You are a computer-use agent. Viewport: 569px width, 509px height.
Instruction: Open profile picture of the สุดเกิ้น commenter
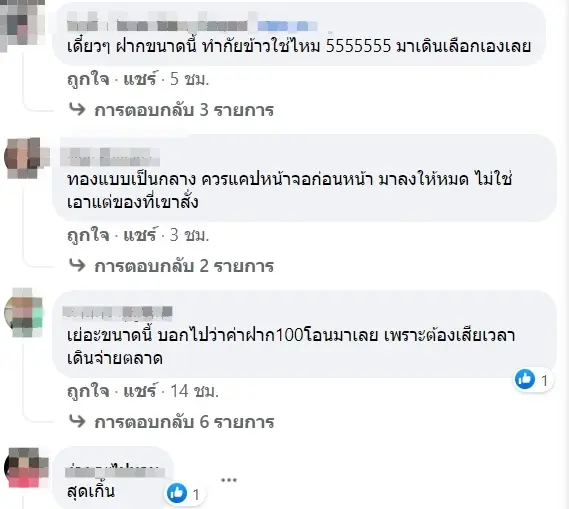(26, 467)
